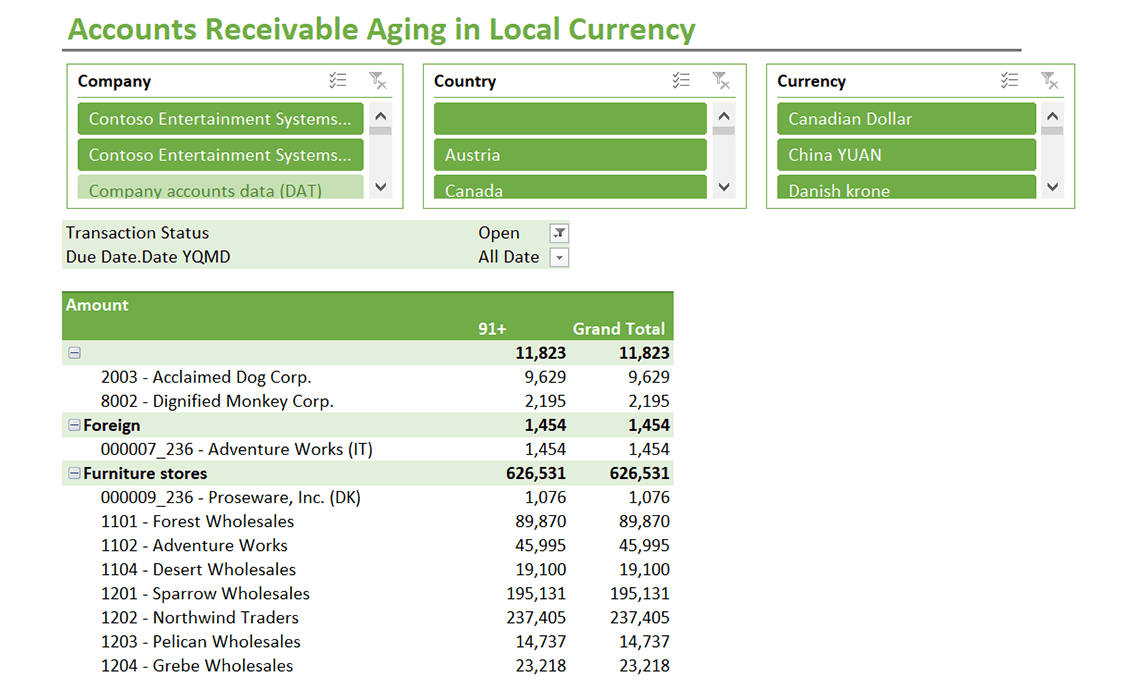Open Transaction Status filter button

559,233
